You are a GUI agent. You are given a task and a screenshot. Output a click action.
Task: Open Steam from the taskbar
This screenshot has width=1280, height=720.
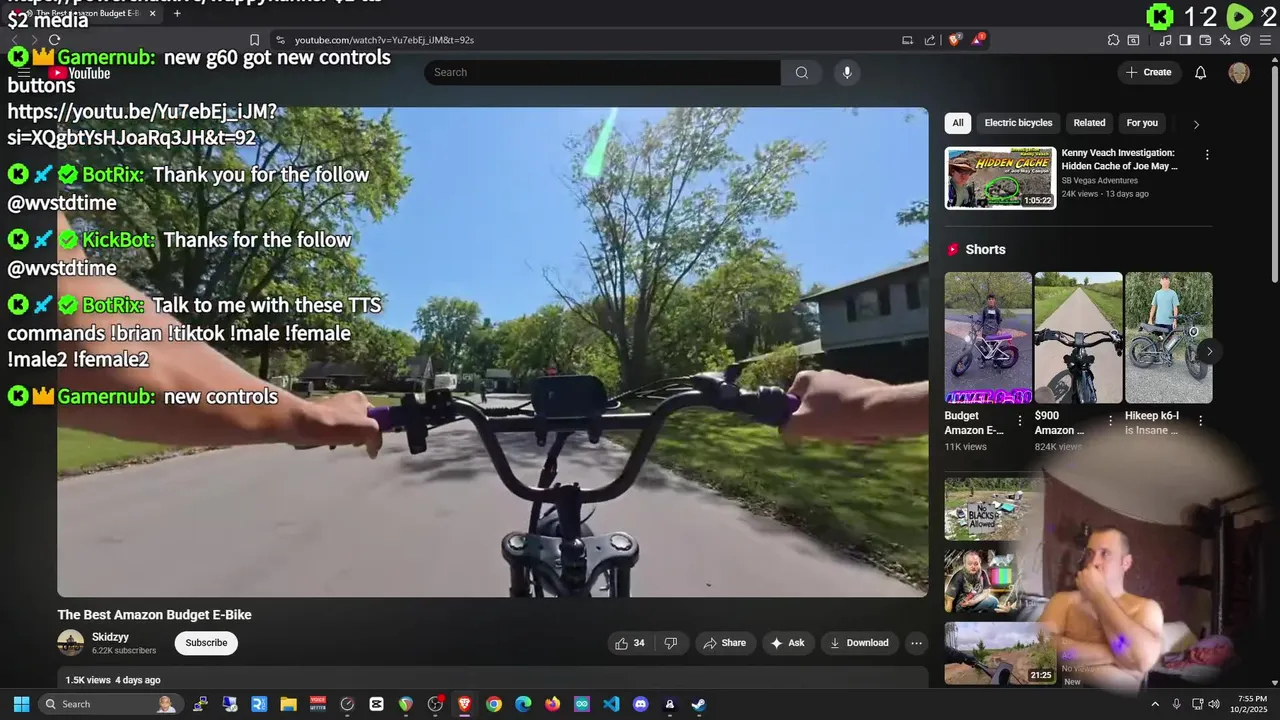click(699, 704)
